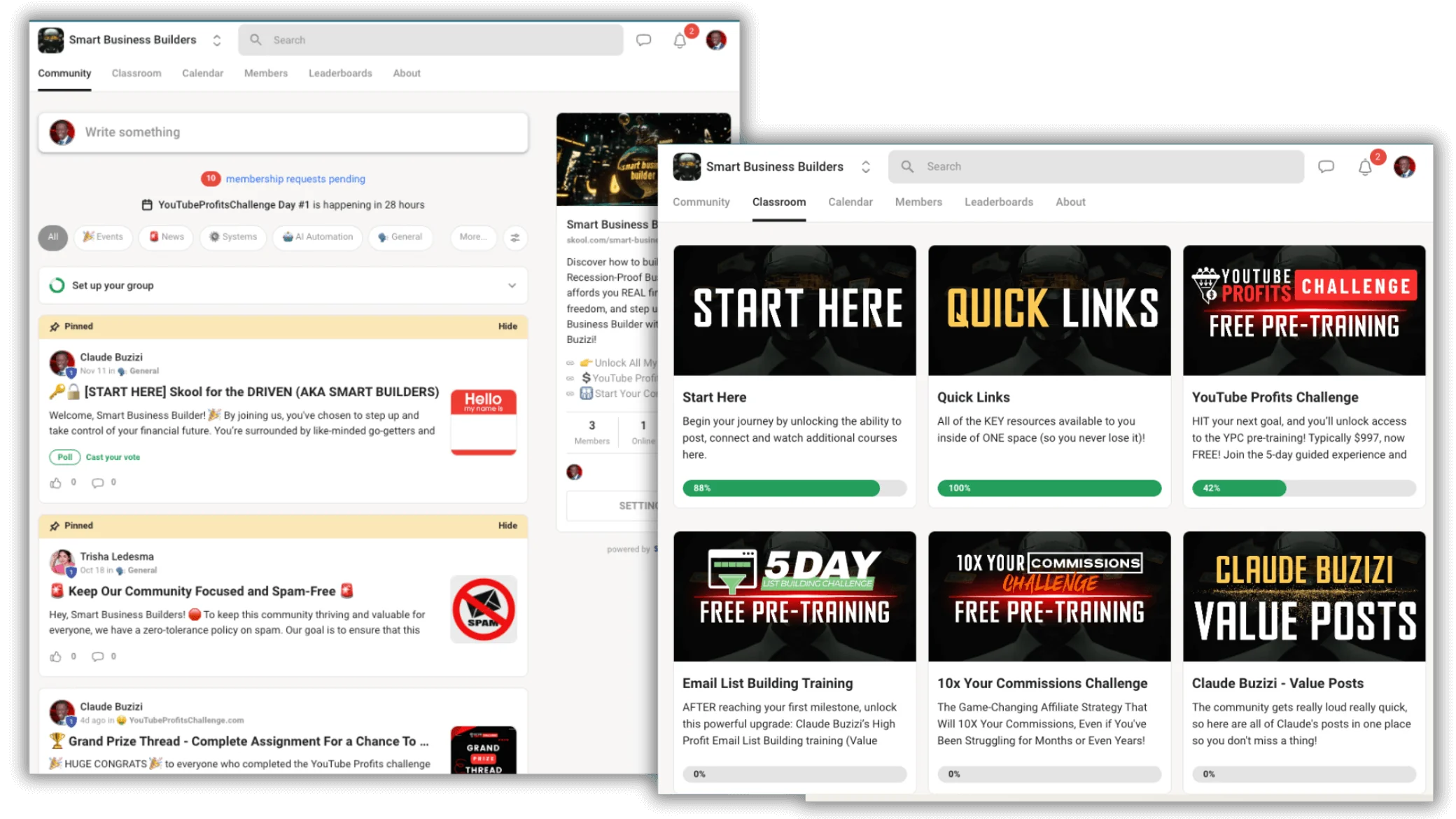Open More categories dropdown

(x=473, y=237)
